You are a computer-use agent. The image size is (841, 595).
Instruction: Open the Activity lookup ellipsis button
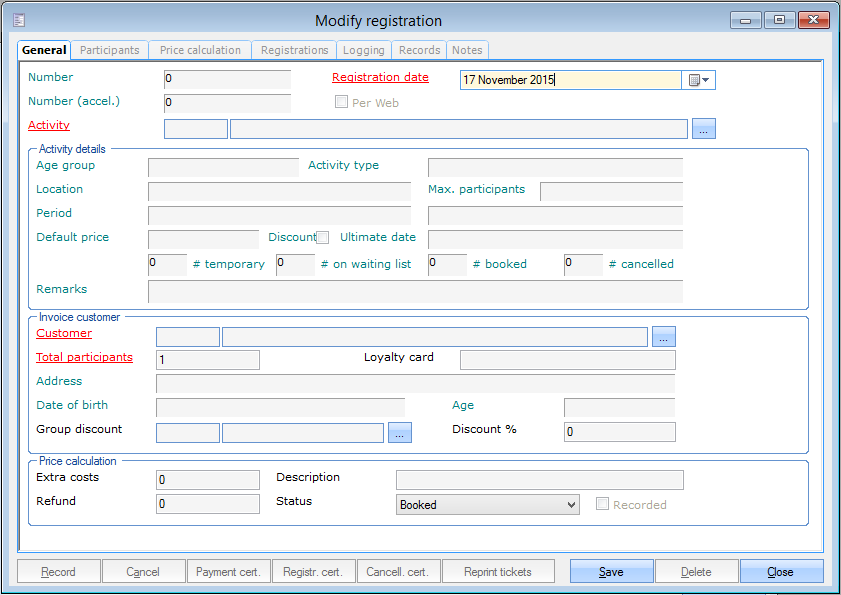pos(704,129)
